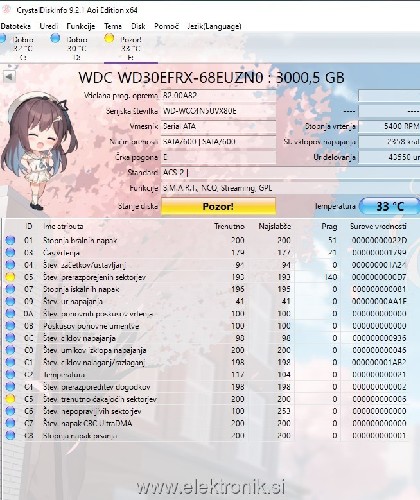Click the previous disk arrow button
Screen dimensions: 420x500
(9, 77)
